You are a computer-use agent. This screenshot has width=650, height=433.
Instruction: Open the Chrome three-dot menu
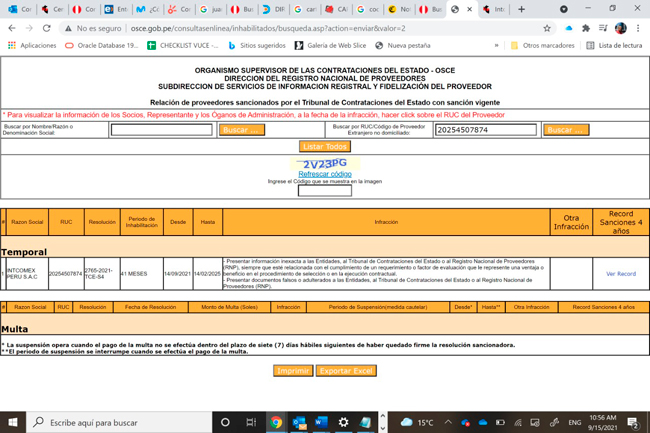pyautogui.click(x=638, y=28)
